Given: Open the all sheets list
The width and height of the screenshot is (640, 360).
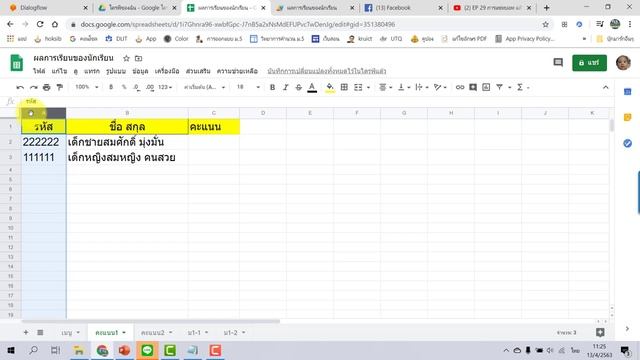Looking at the screenshot, I should 40,333.
